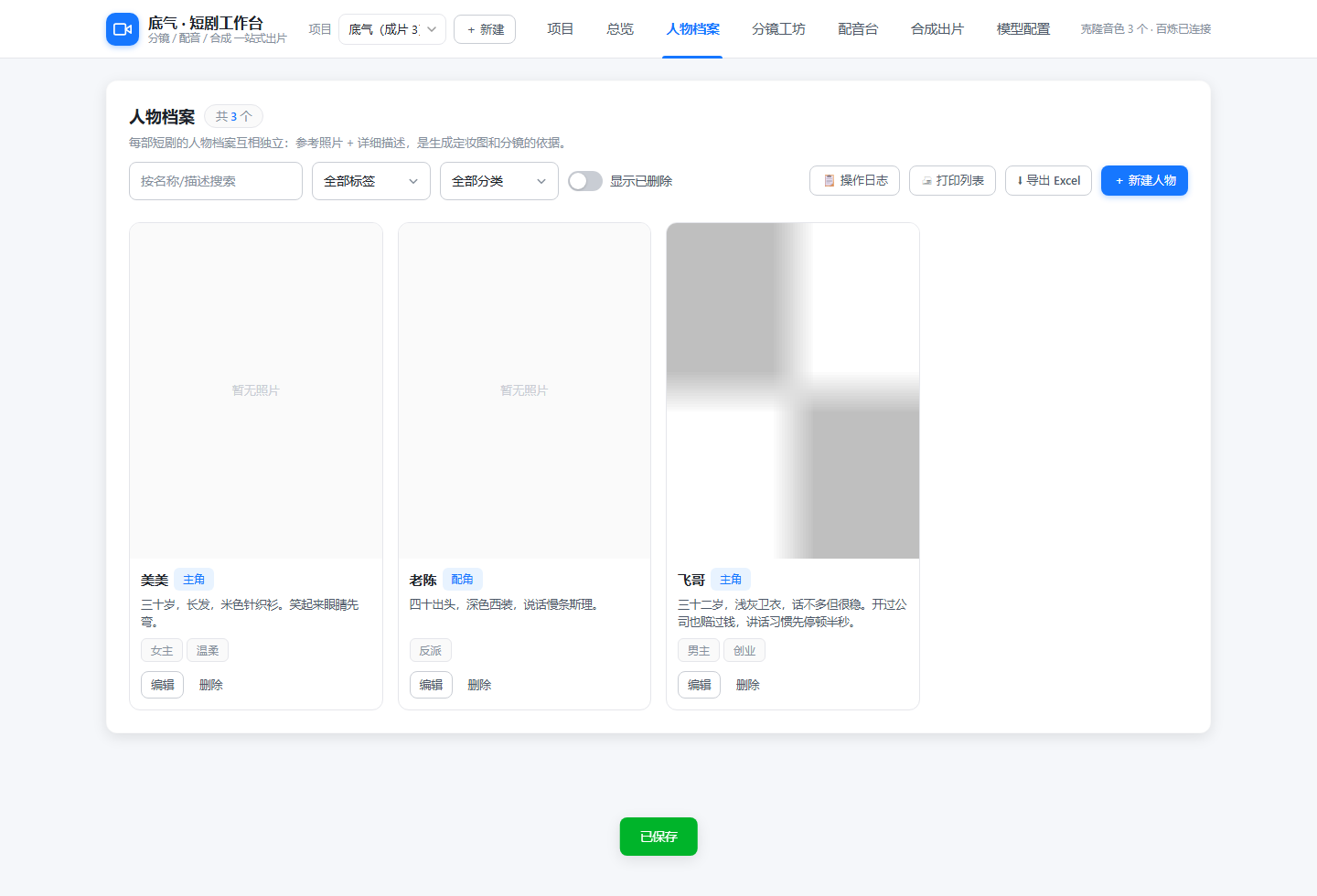Switch to the 分镜工坊 tab
This screenshot has width=1317, height=896.
click(x=778, y=29)
